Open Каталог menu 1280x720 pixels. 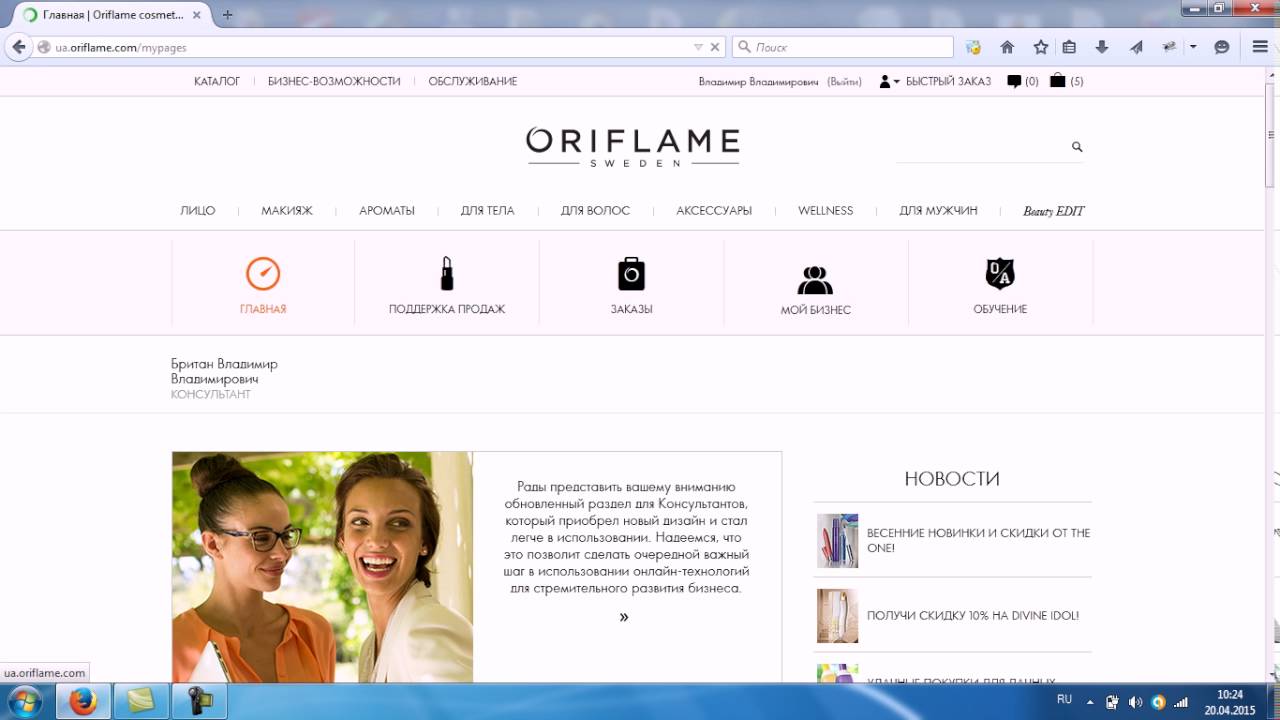(217, 81)
